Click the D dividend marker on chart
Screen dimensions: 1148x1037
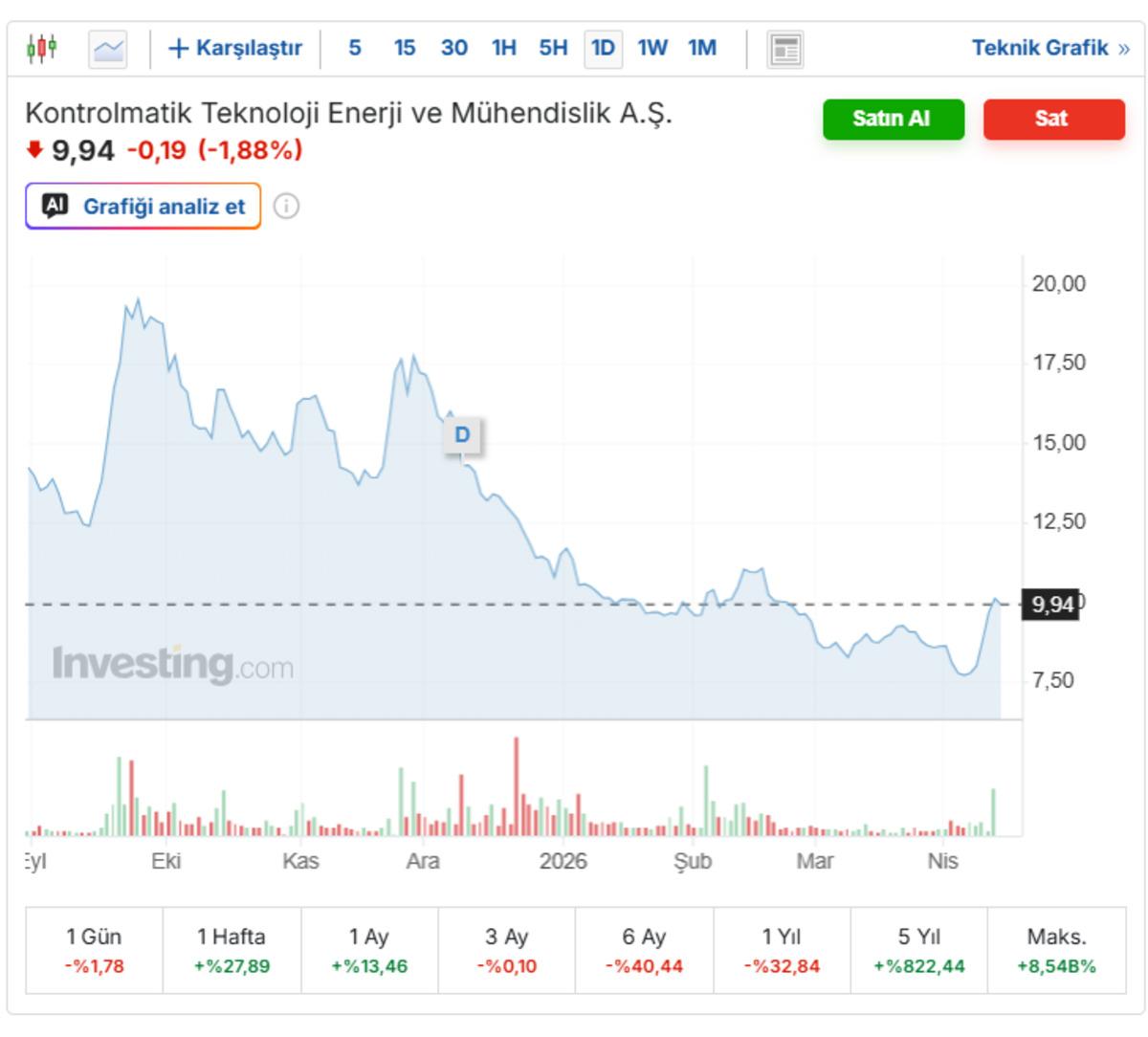coord(462,435)
